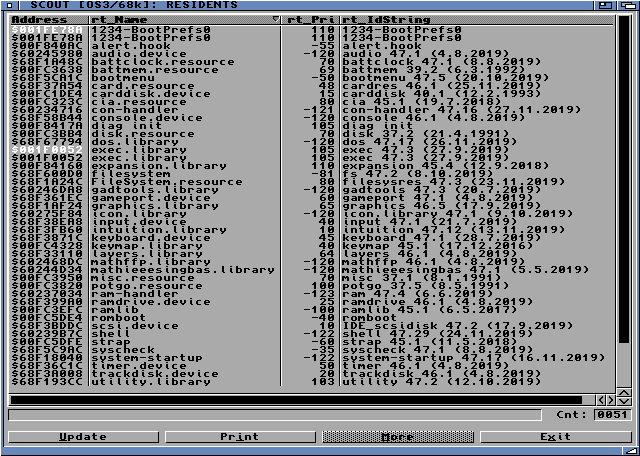This screenshot has height=456, width=640.
Task: Select the strap row
Action: click(x=311, y=342)
